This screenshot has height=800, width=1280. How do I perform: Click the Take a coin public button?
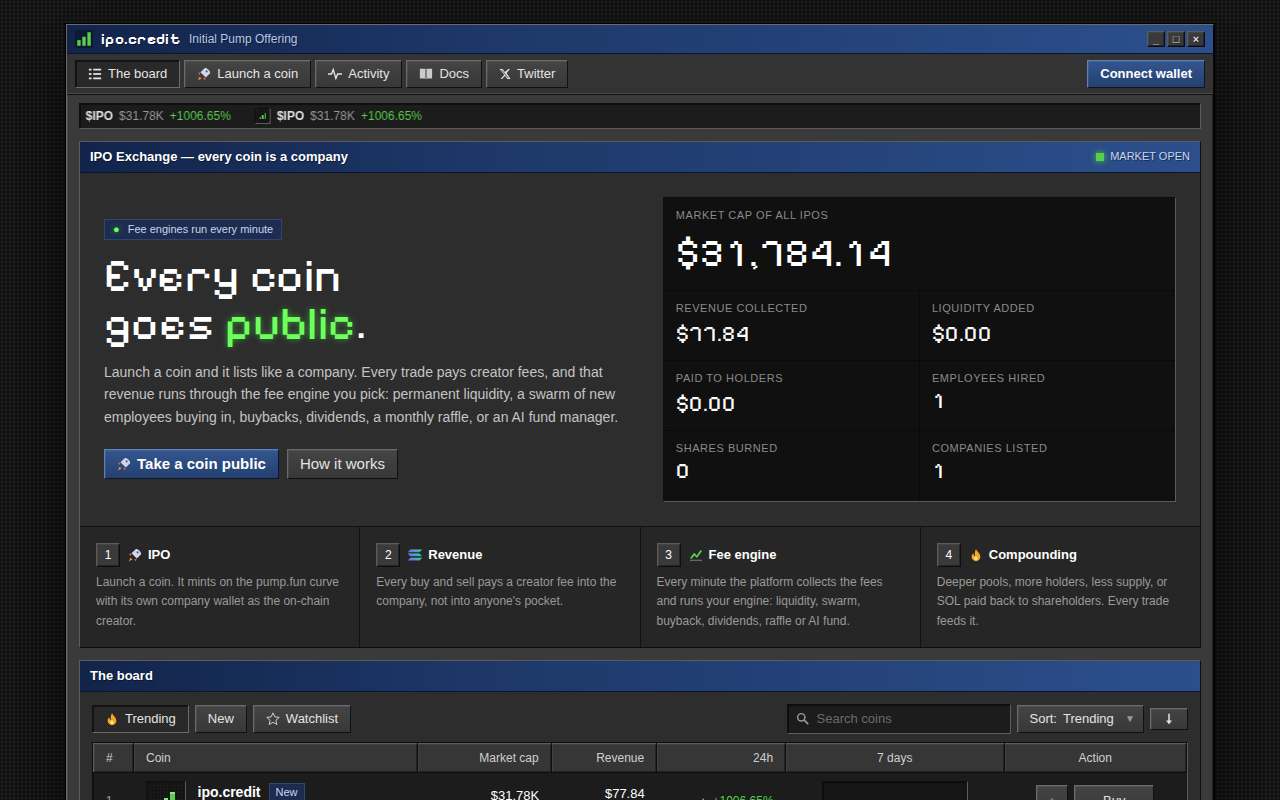(x=191, y=464)
